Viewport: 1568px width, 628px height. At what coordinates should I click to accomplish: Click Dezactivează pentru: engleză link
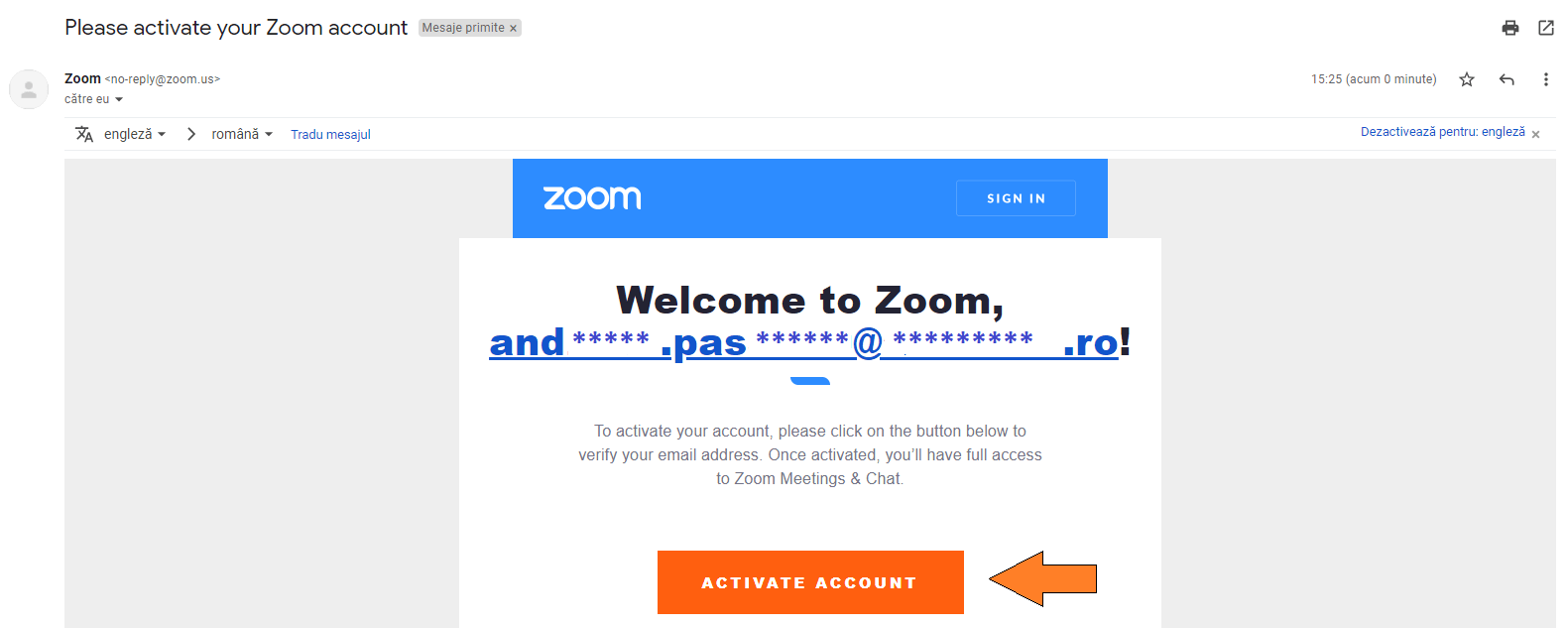[1442, 132]
